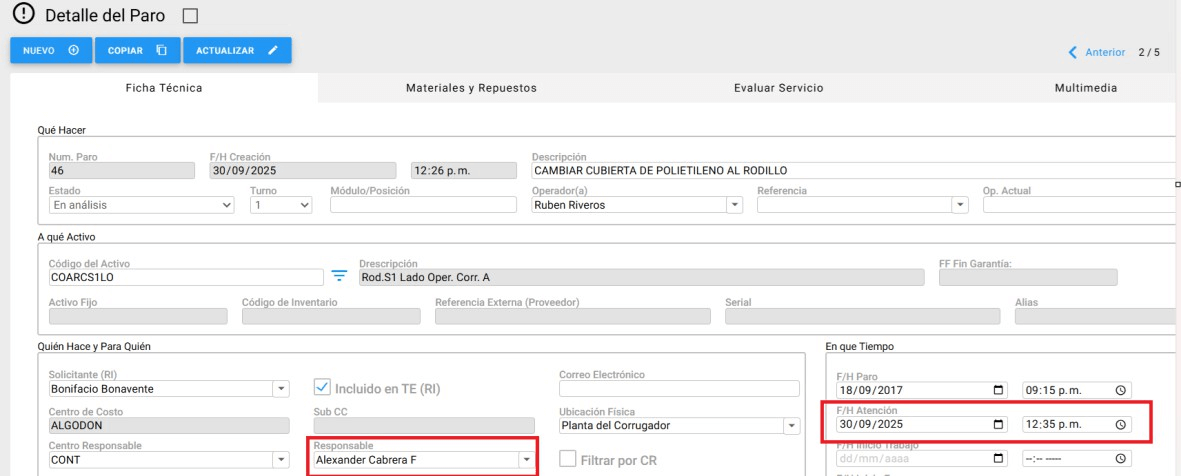Click the filter icon beside Código del Activo

[339, 277]
